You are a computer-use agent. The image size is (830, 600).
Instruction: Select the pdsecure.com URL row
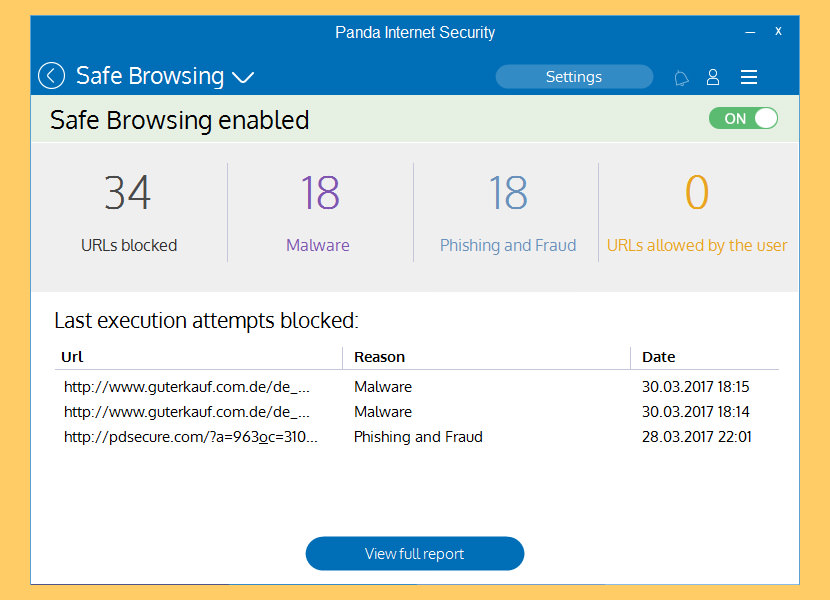(x=191, y=437)
